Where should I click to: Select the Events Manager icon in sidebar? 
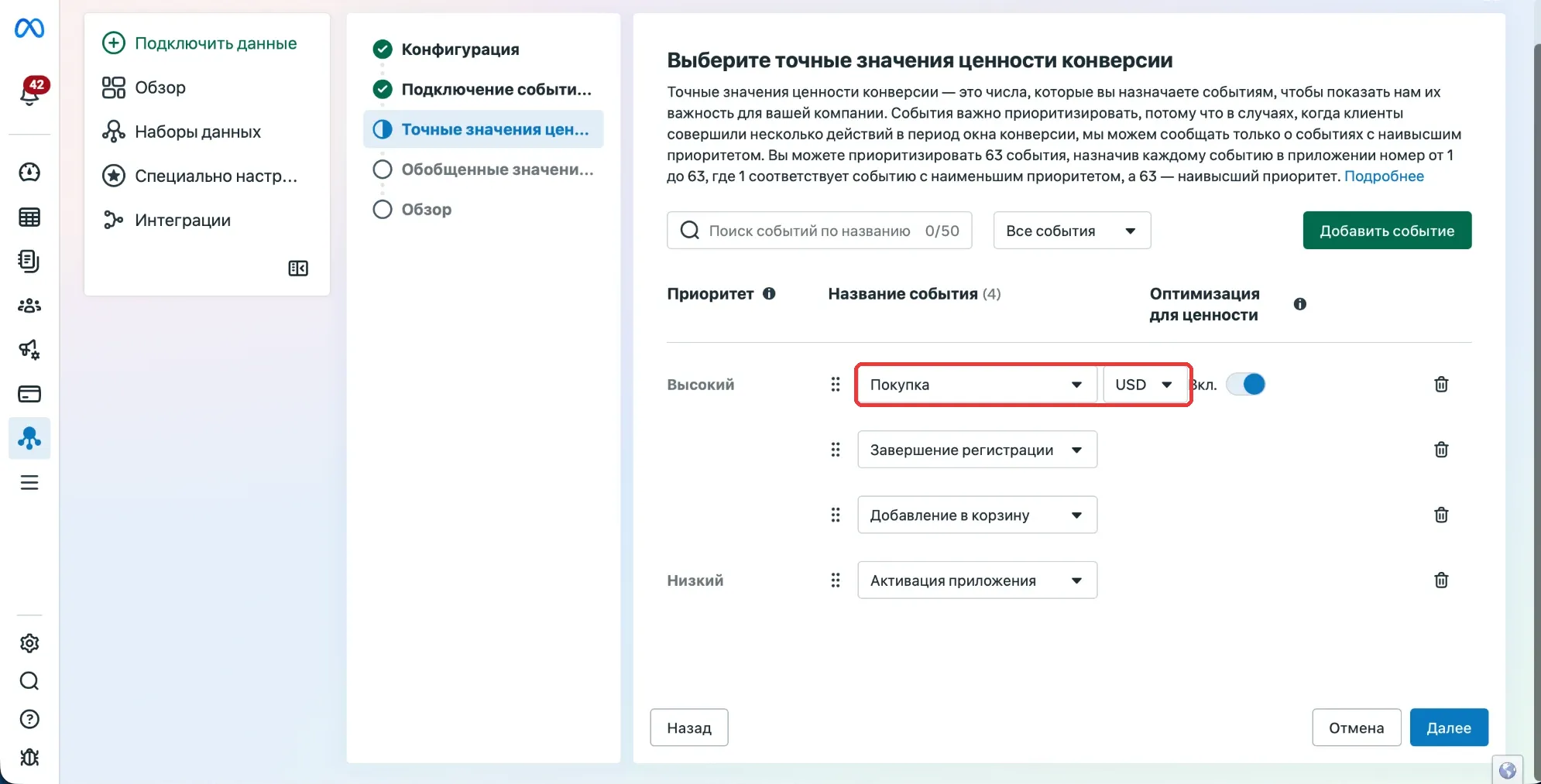point(29,438)
